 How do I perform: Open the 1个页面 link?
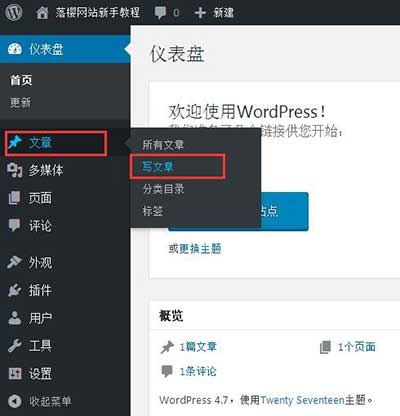pyautogui.click(x=357, y=347)
